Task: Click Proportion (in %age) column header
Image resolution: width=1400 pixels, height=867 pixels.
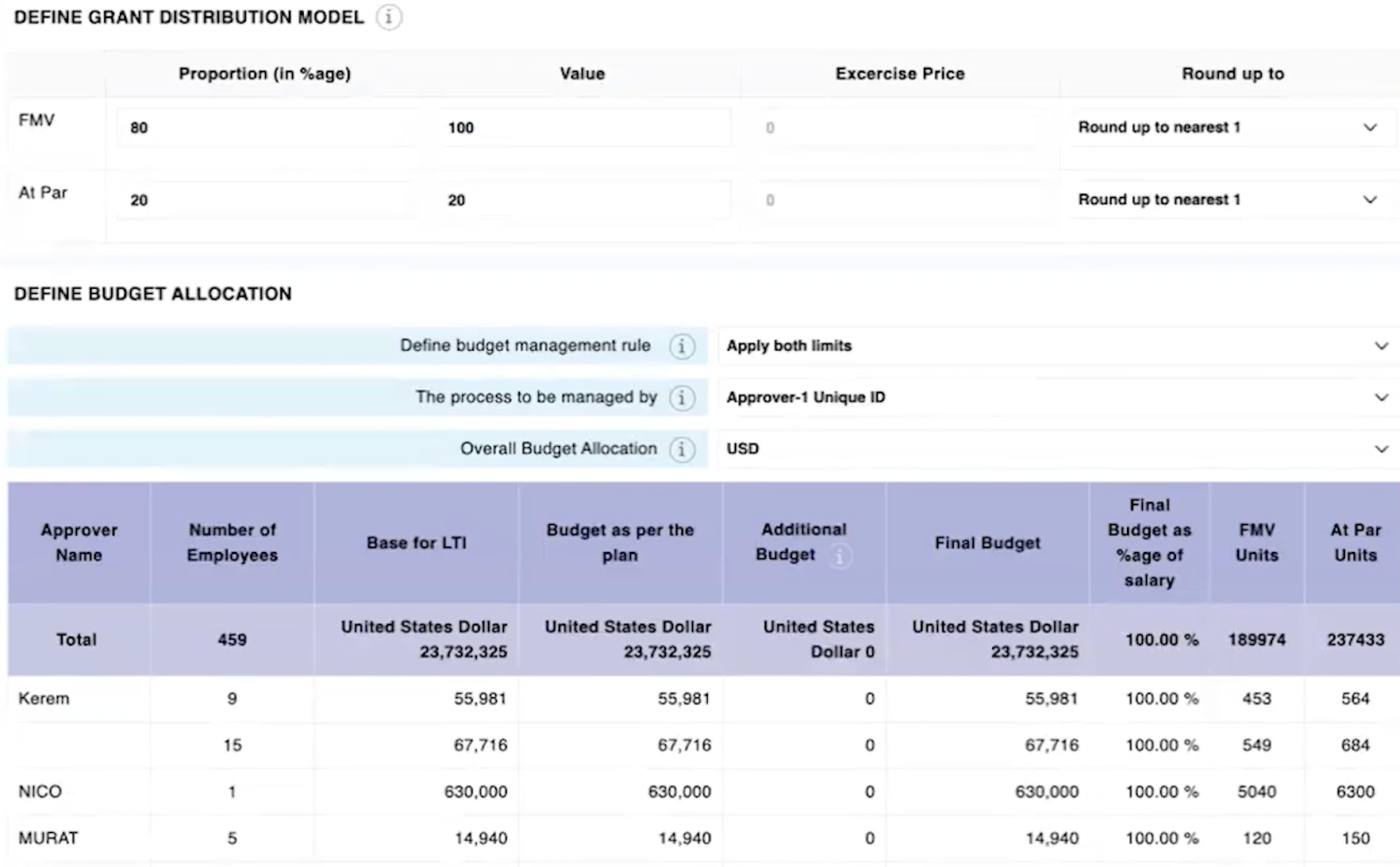Action: tap(265, 73)
